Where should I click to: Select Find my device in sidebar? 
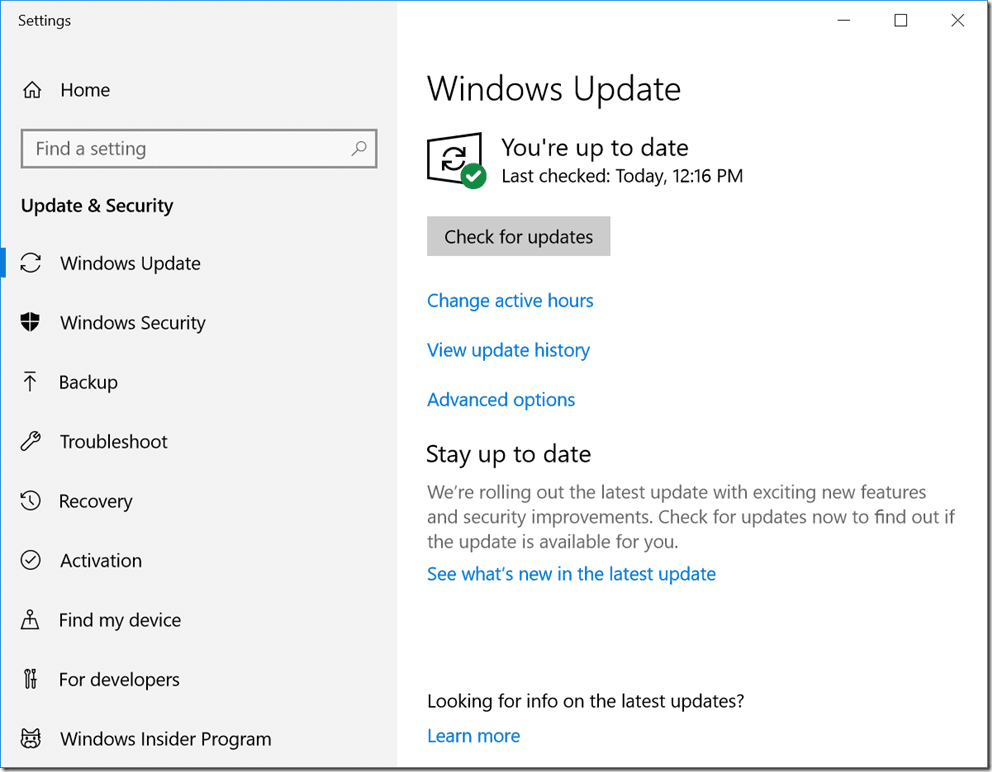(120, 620)
